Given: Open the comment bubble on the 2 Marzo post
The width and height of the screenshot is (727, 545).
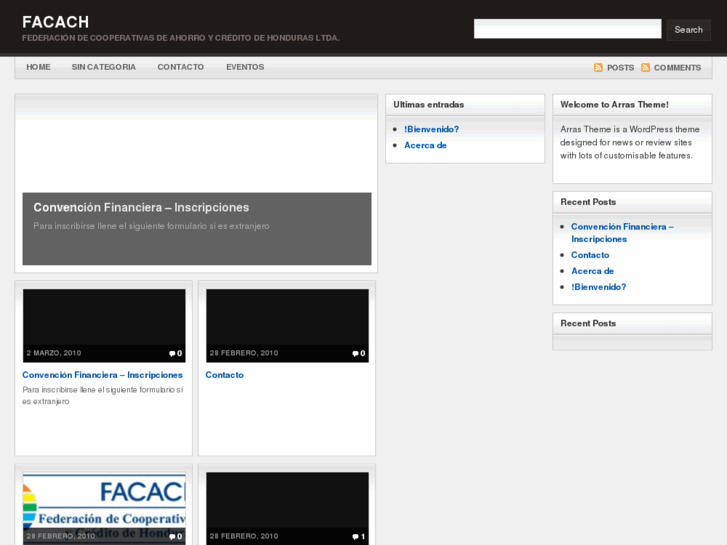Looking at the screenshot, I should tap(176, 353).
